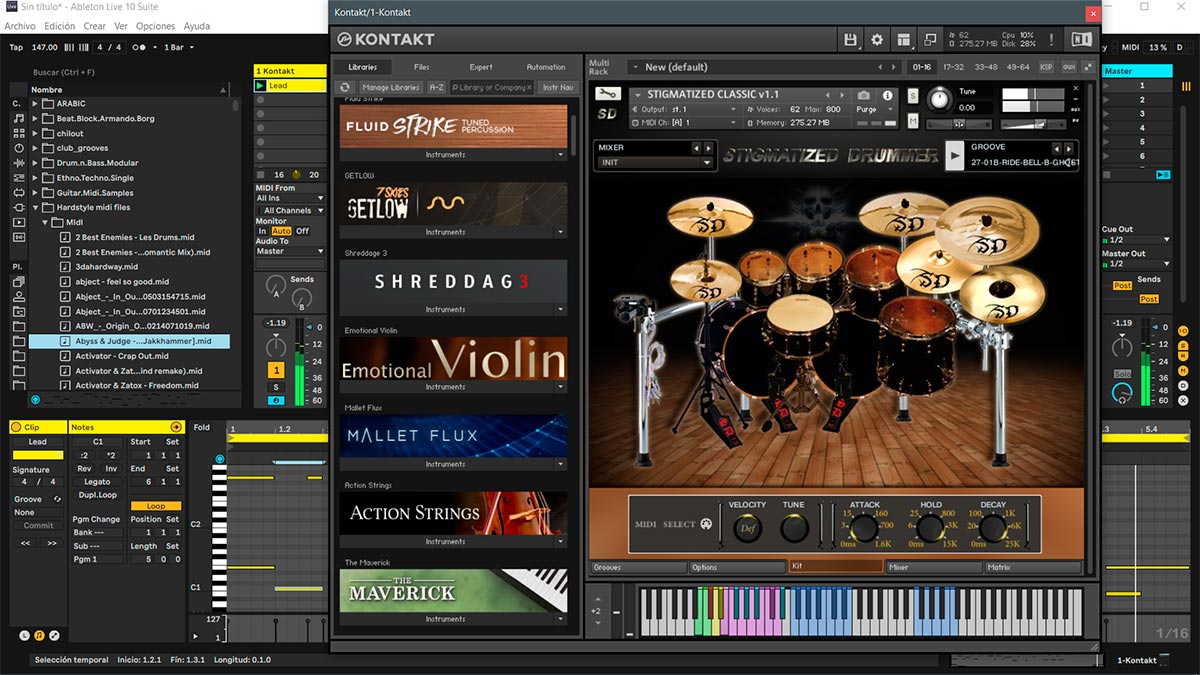Set Monitor to In
Screen dimensions: 1200x675
coord(263,231)
